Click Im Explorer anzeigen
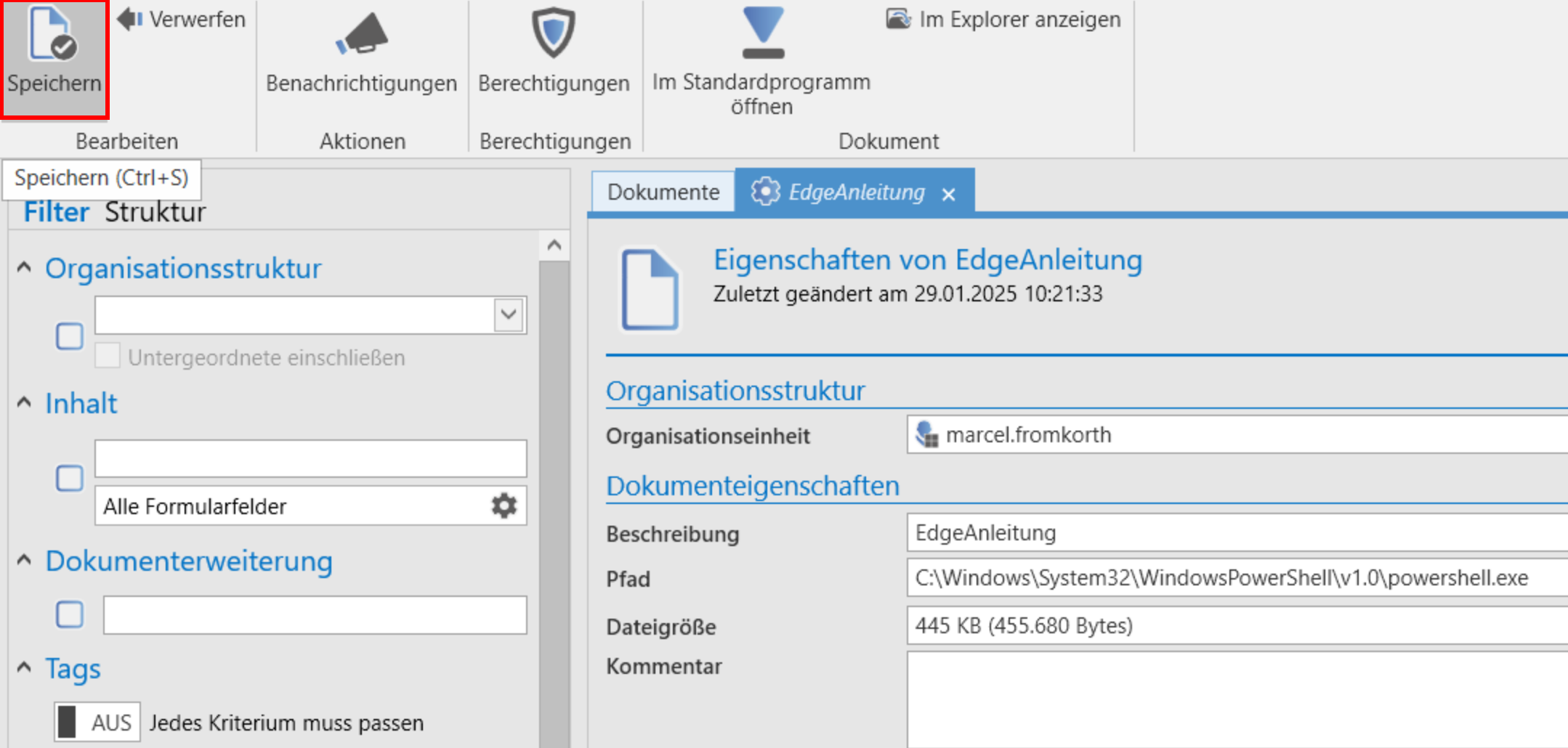 click(x=1003, y=20)
